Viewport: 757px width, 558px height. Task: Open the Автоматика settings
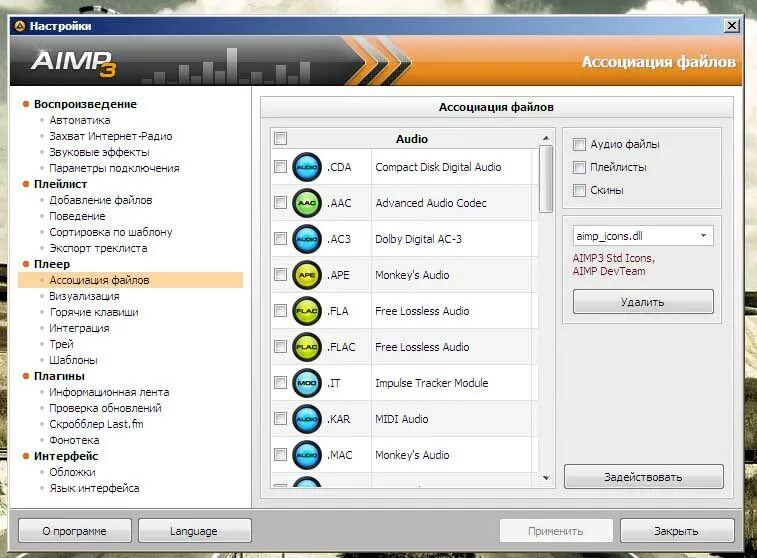point(80,120)
